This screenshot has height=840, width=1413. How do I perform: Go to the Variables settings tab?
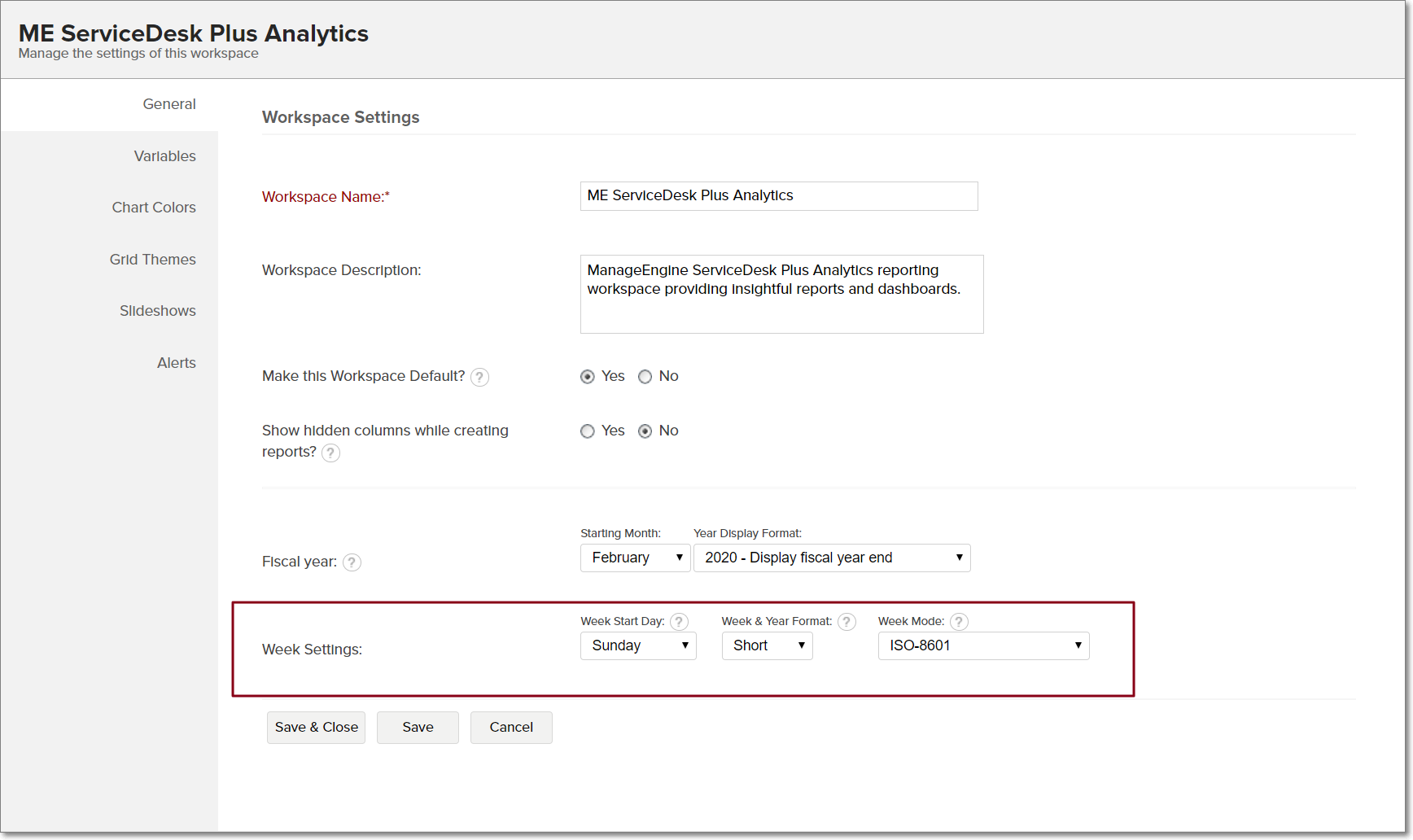[x=164, y=156]
